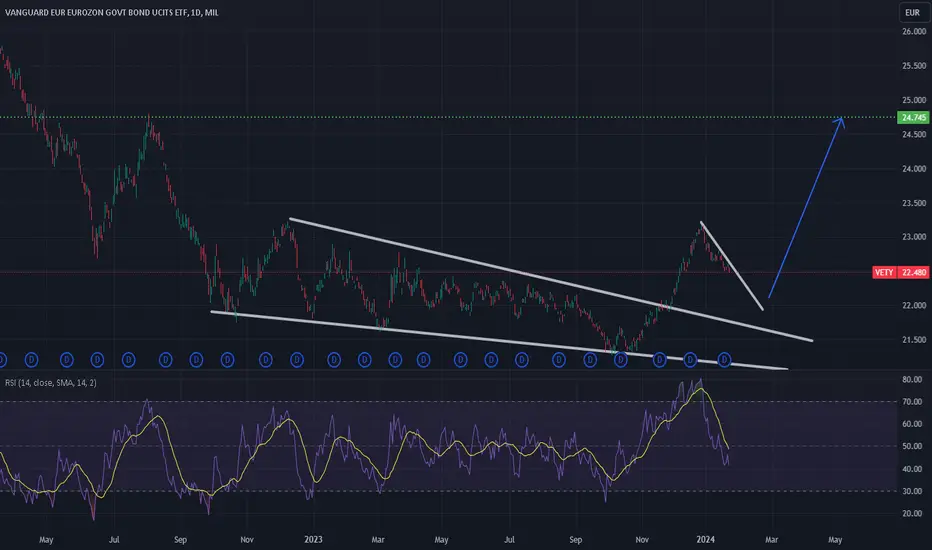The height and width of the screenshot is (550, 932).
Task: Click the 2024 label on time axis
Action: tap(706, 540)
